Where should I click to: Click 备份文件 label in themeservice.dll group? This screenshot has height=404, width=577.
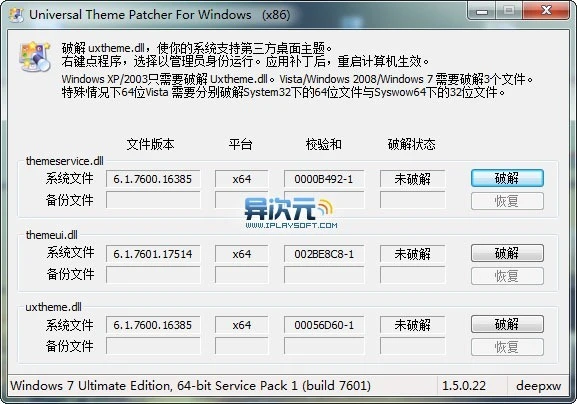(70, 200)
